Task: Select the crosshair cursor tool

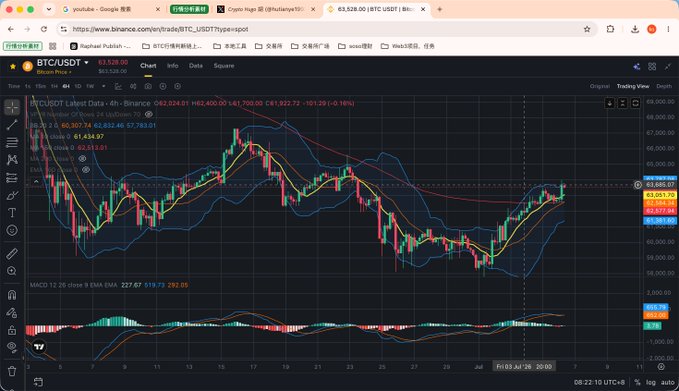Action: coord(12,107)
